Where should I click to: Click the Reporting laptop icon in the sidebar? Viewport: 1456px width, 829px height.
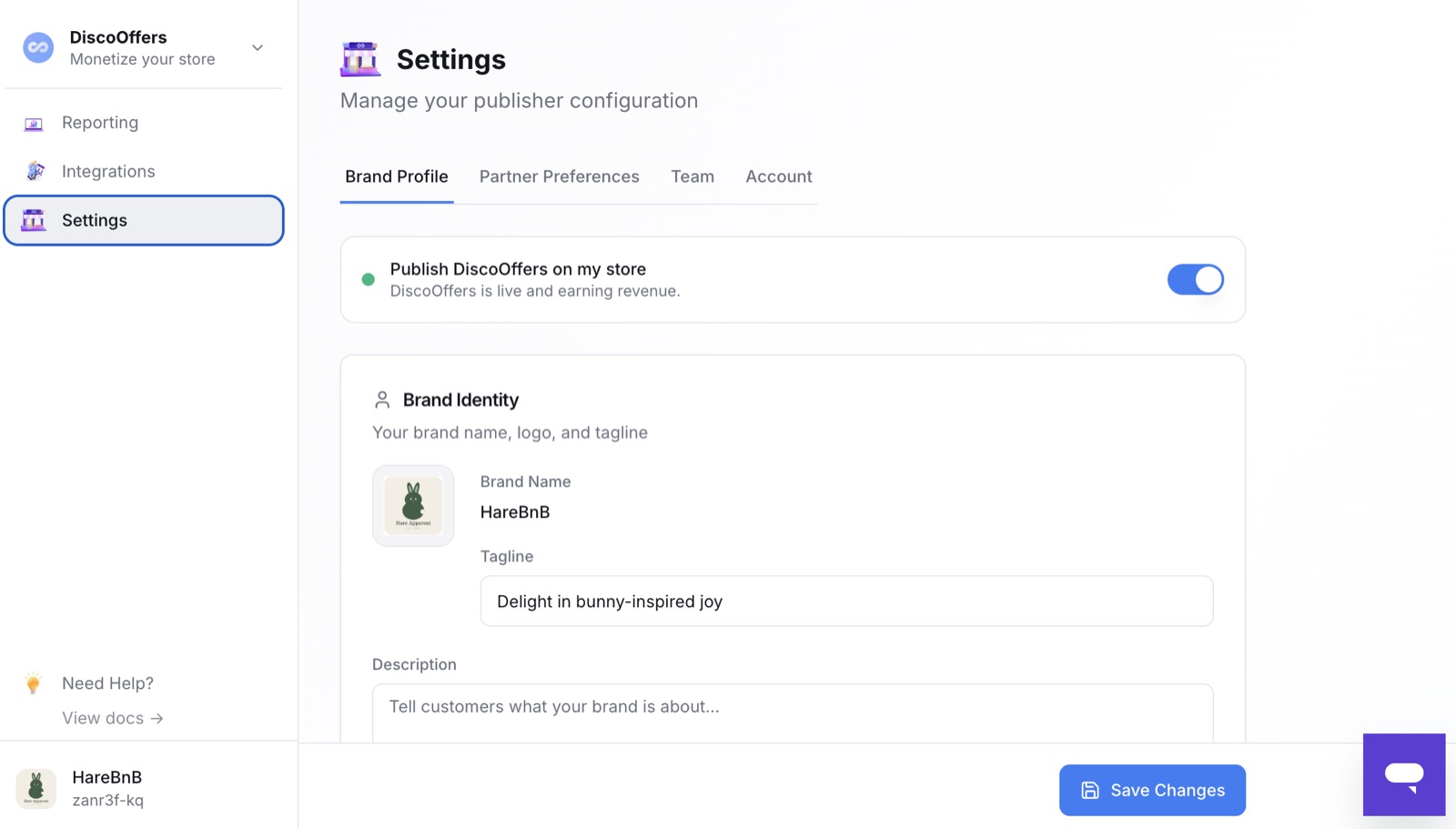click(34, 123)
